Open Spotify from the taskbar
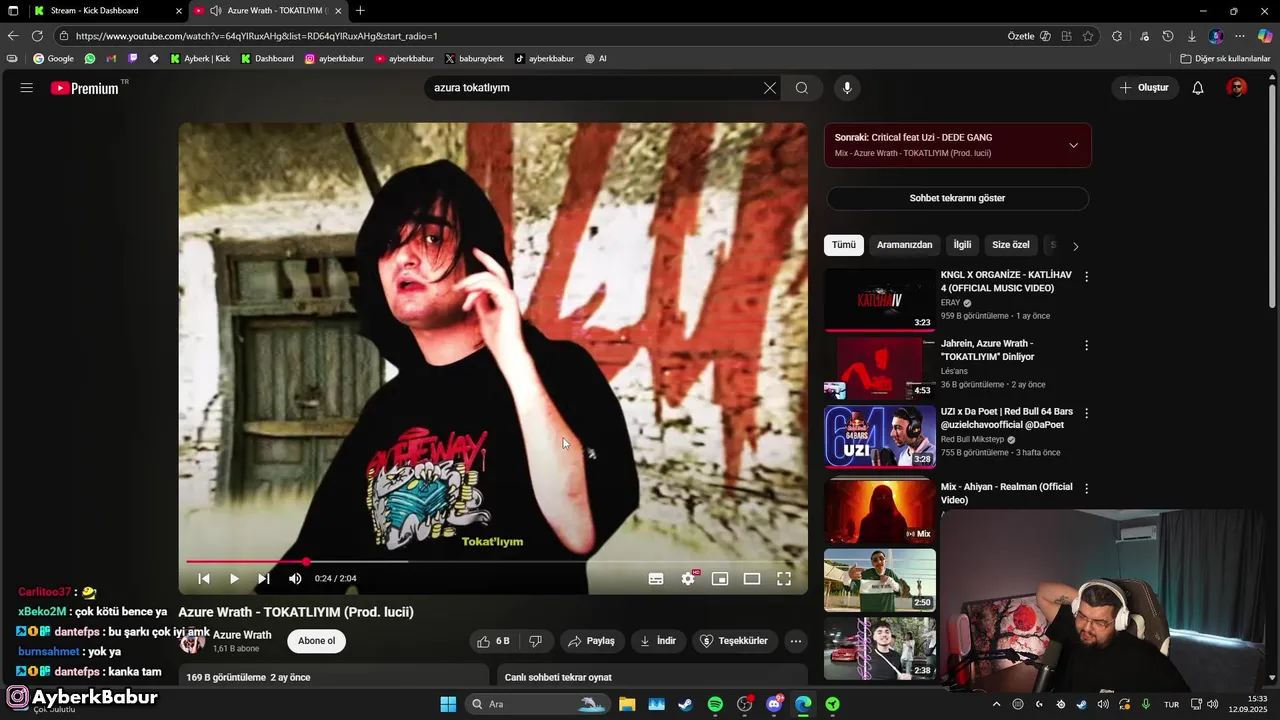This screenshot has height=720, width=1280. point(715,704)
